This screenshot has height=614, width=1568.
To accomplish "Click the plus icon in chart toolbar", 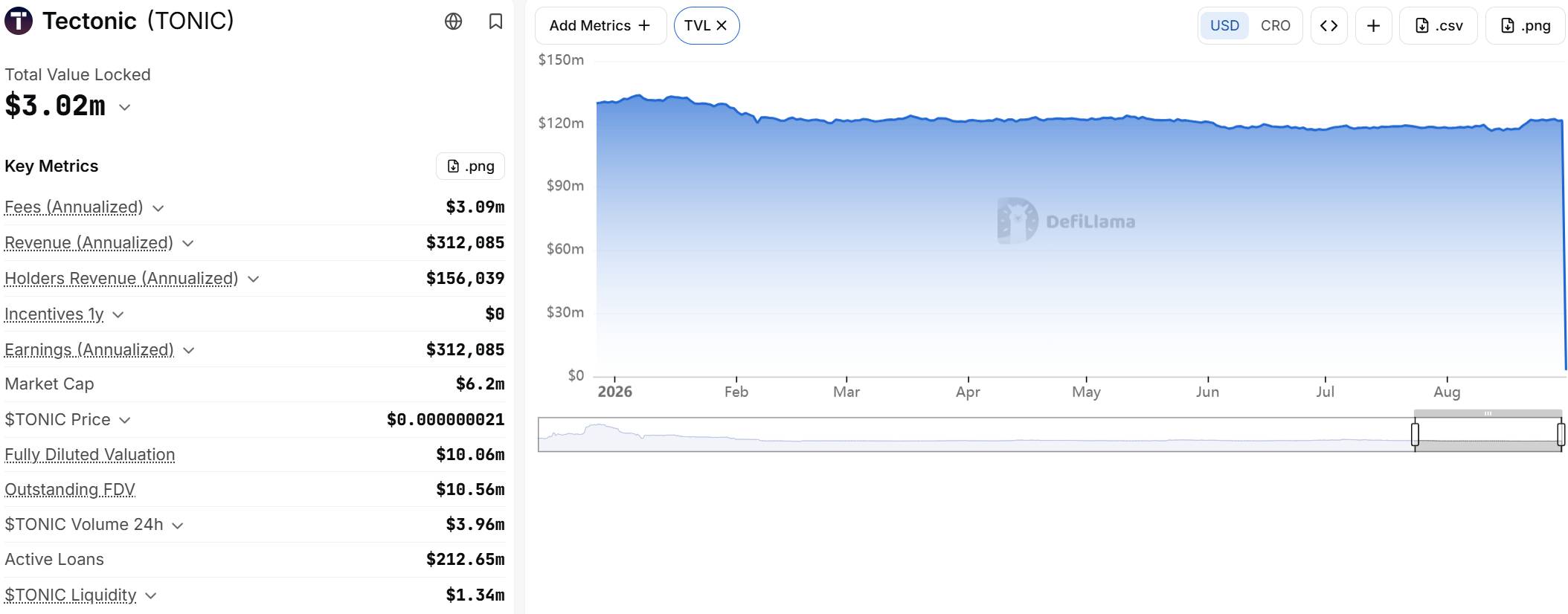I will [1373, 25].
